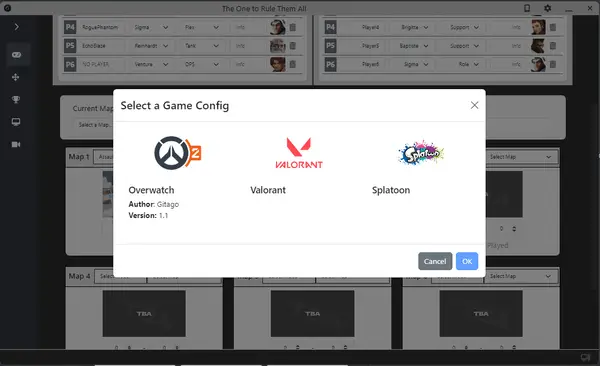Open the Tank role dropdown for EchoBlaze
The width and height of the screenshot is (600, 366).
pos(202,46)
